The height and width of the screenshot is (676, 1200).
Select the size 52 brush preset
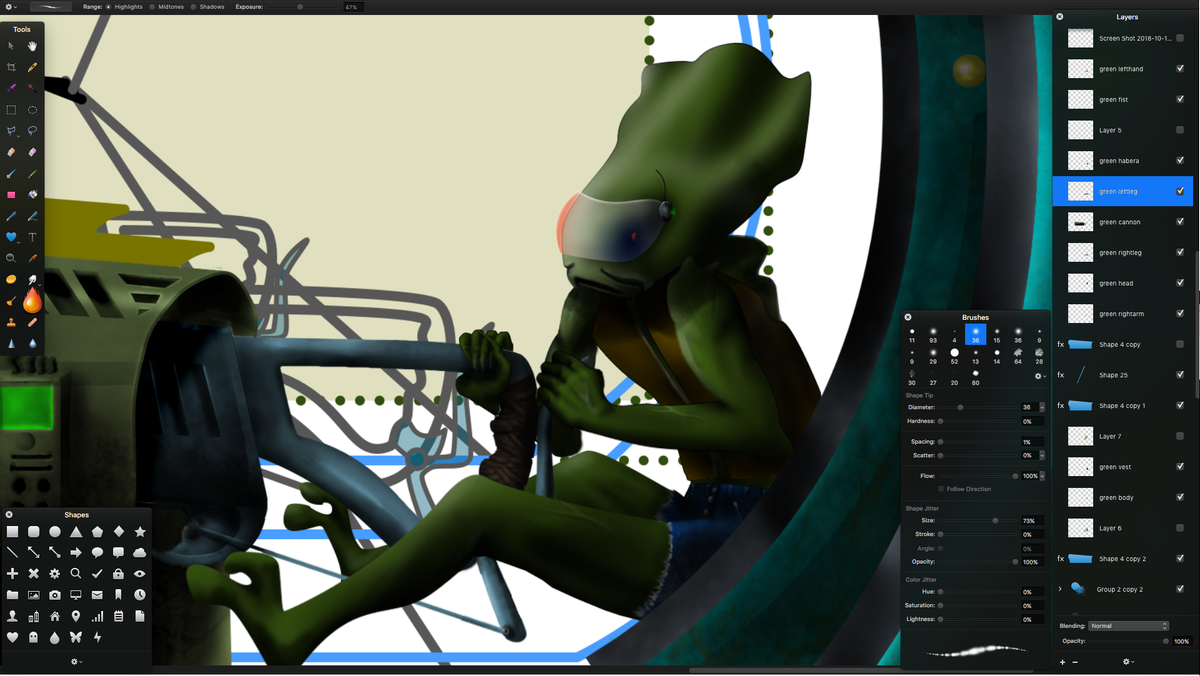click(x=954, y=356)
